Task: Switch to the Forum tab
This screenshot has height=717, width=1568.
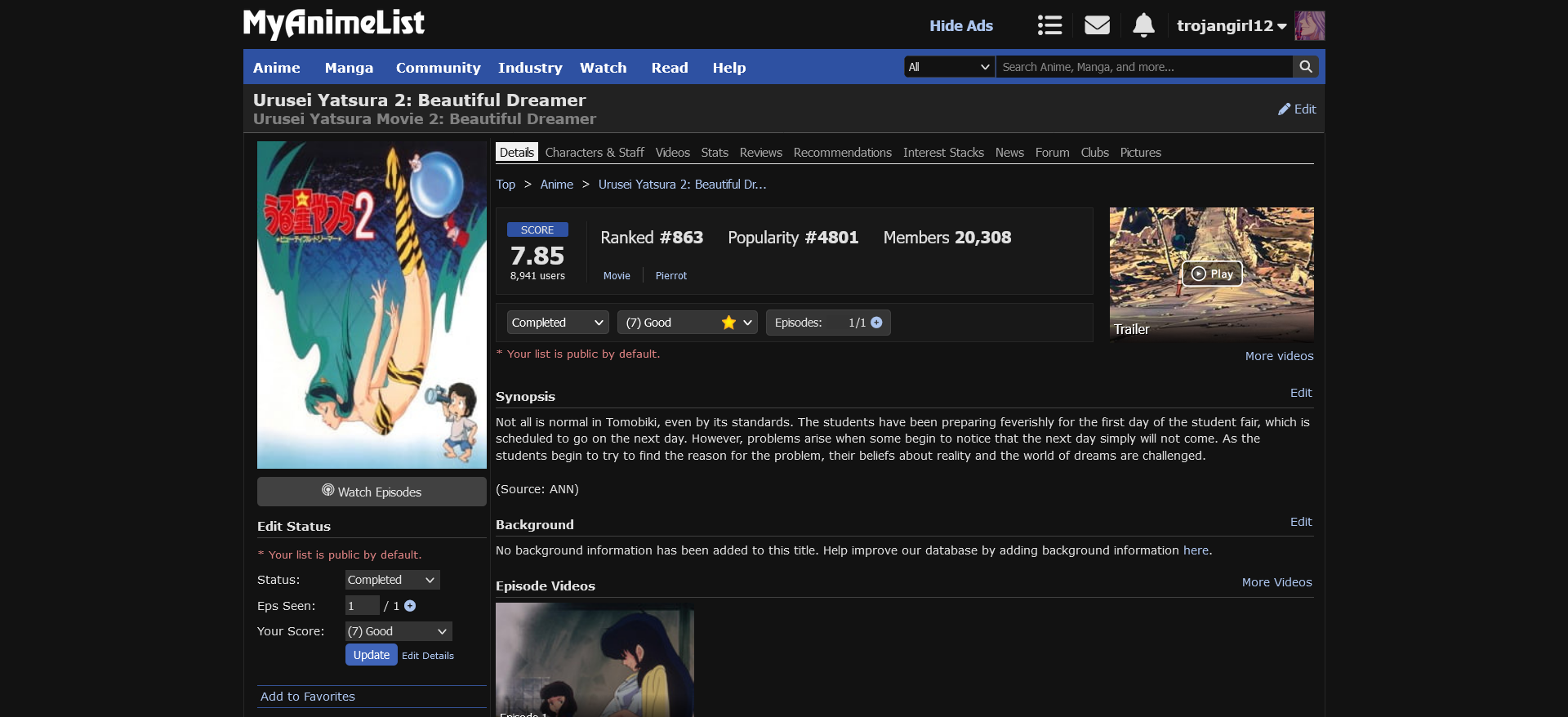Action: point(1052,153)
